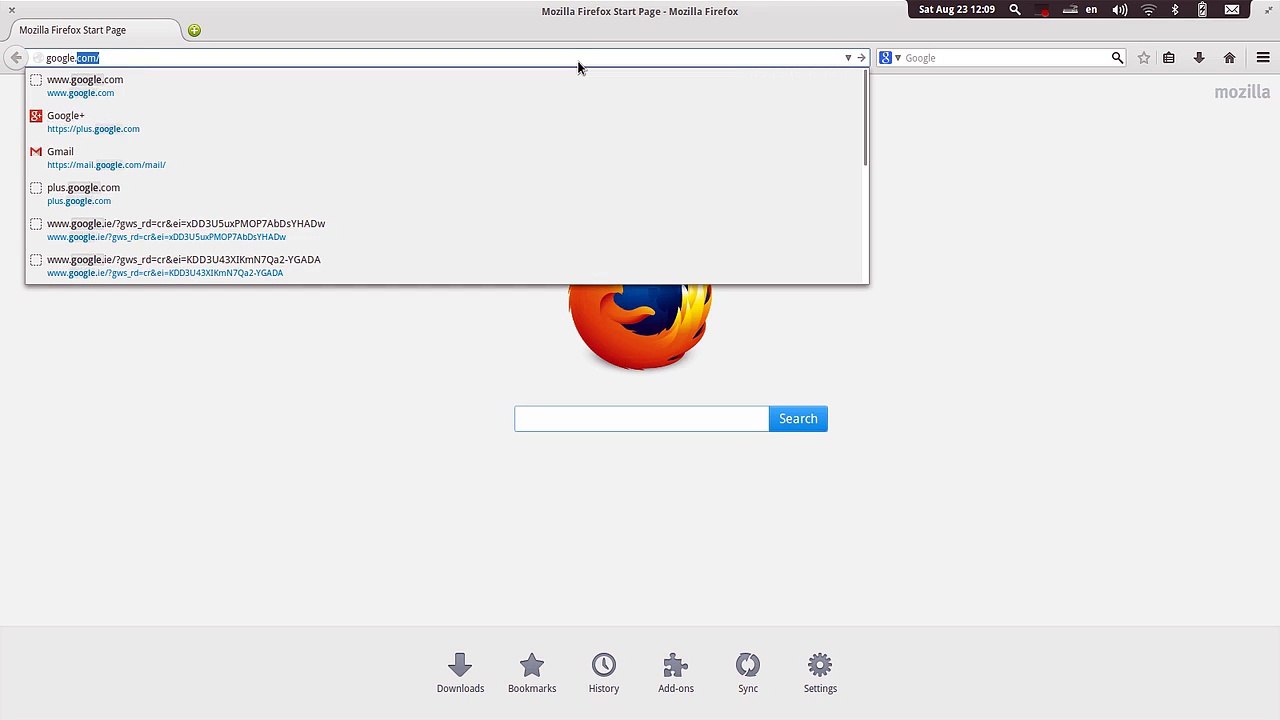Image resolution: width=1280 pixels, height=720 pixels.
Task: Click the suggestions list scrollbar
Action: click(865, 118)
